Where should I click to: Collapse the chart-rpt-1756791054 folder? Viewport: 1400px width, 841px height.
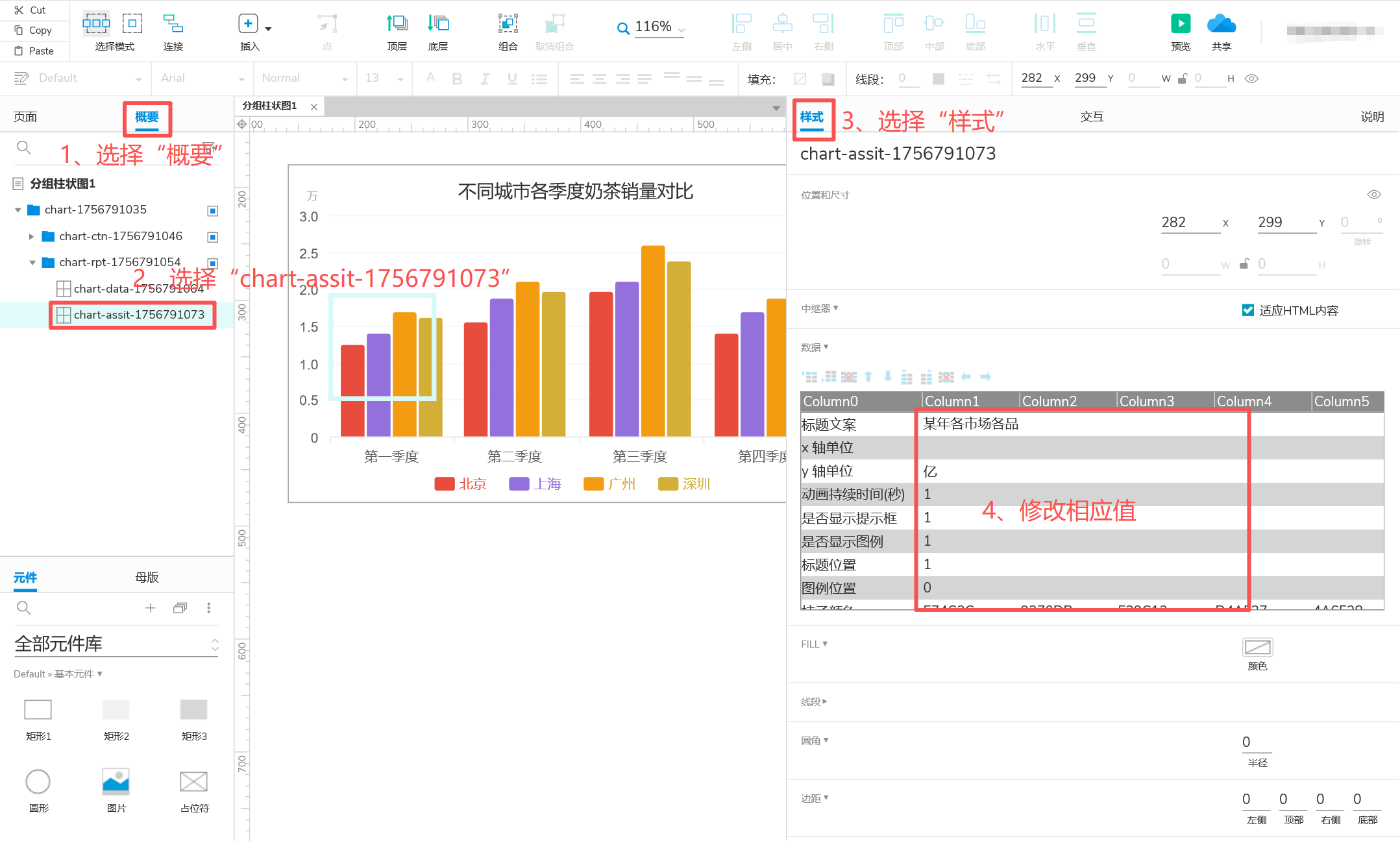32,263
